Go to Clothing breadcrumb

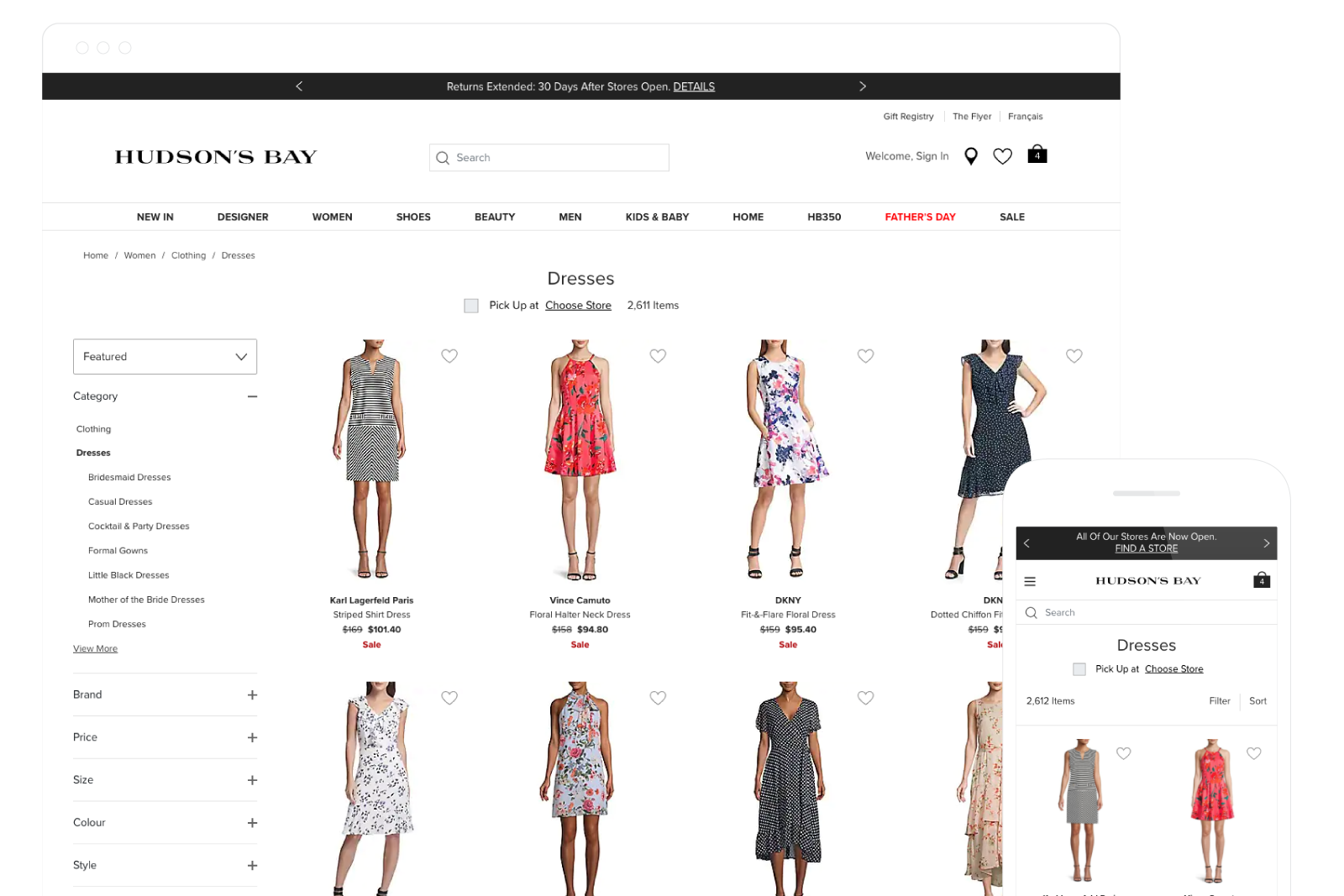(188, 255)
